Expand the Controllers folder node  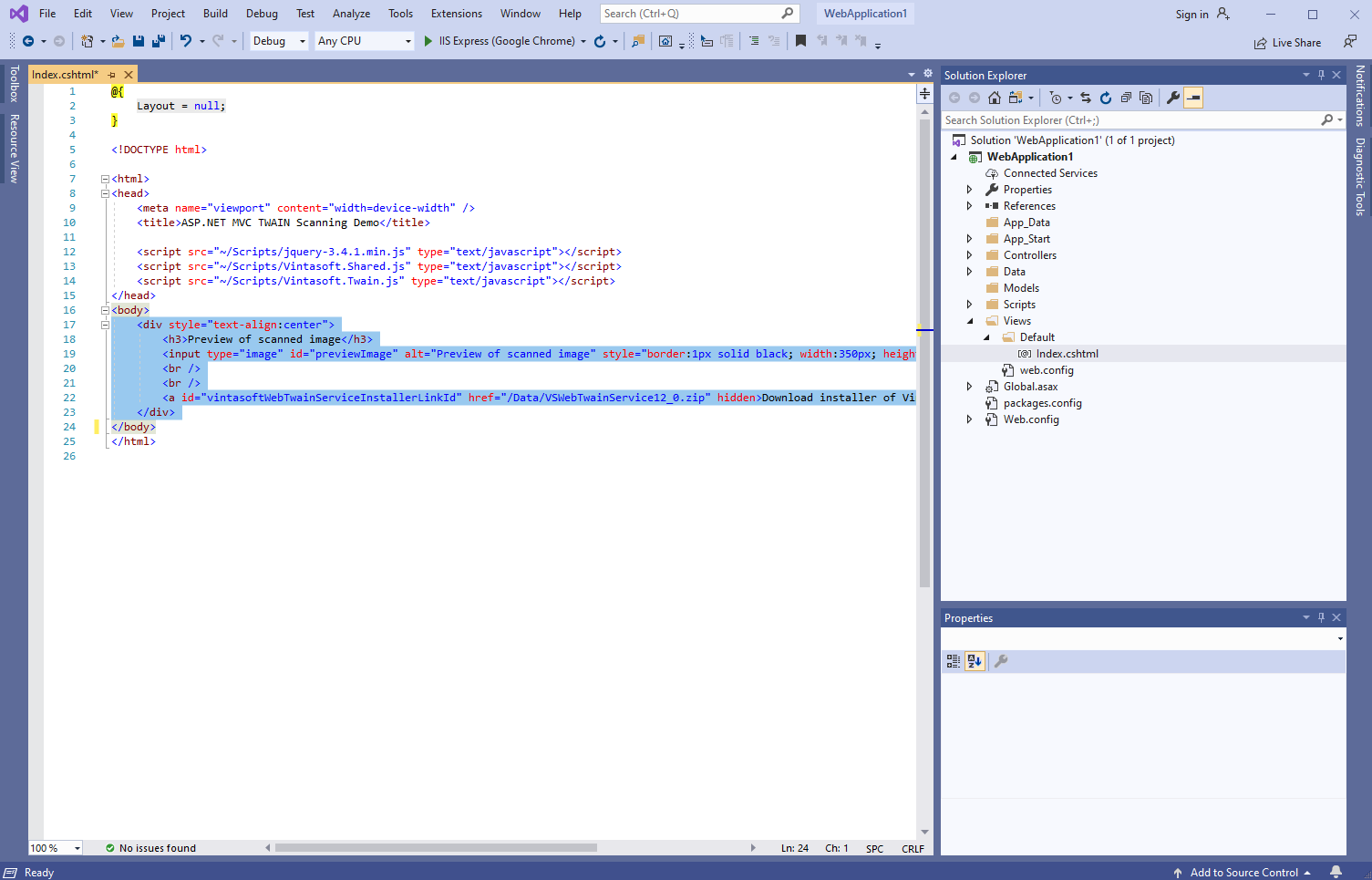[969, 255]
